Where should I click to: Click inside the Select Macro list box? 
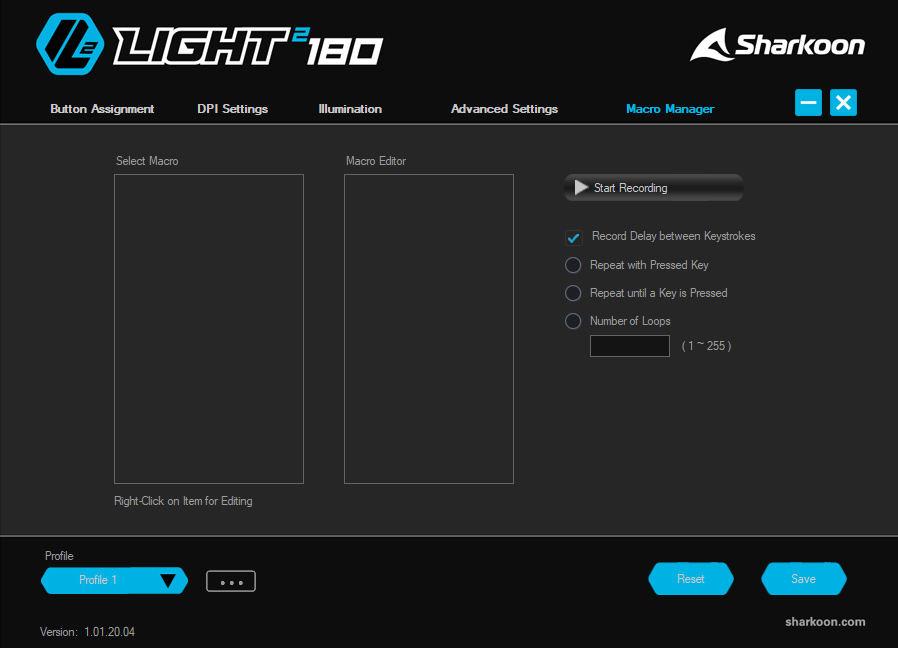[x=209, y=329]
